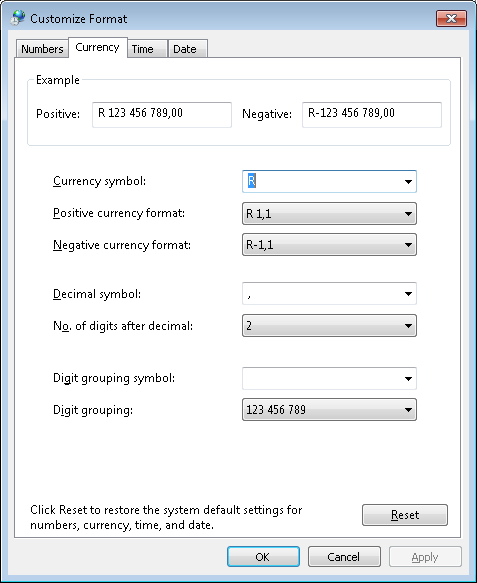
Task: Open the Positive currency format dropdown
Action: pyautogui.click(x=329, y=213)
